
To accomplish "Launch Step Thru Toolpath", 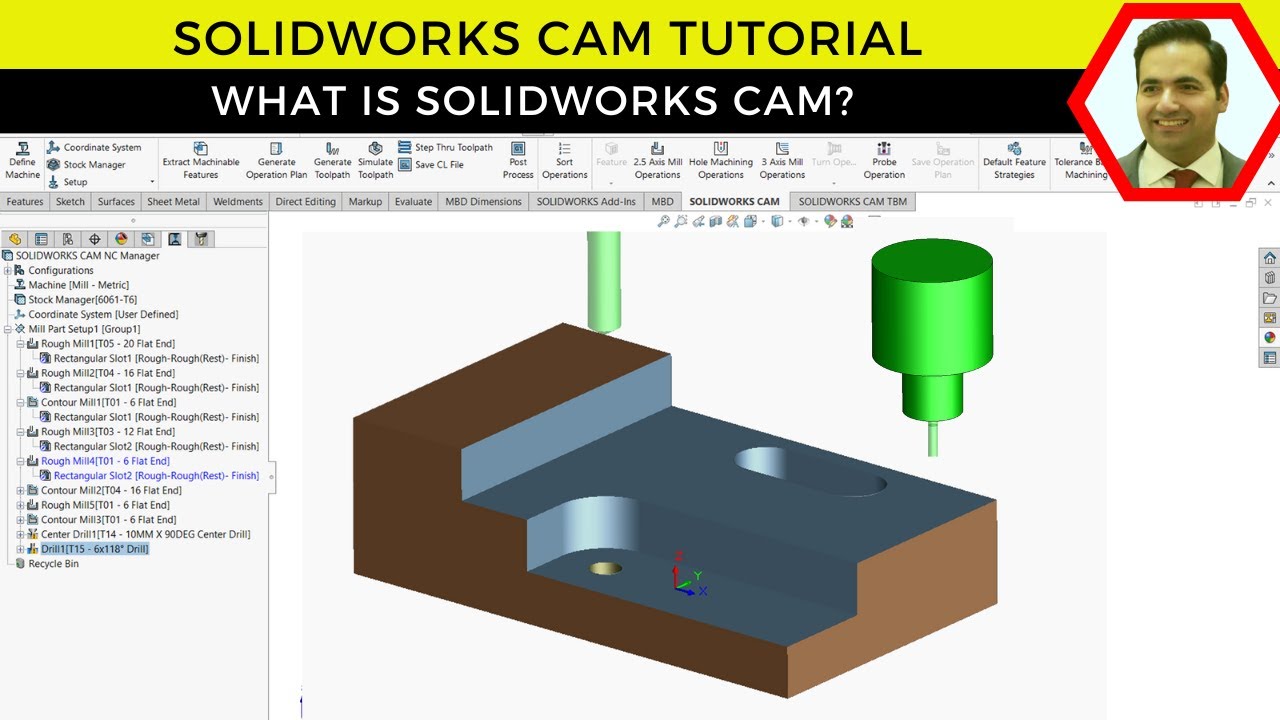I will tap(446, 147).
